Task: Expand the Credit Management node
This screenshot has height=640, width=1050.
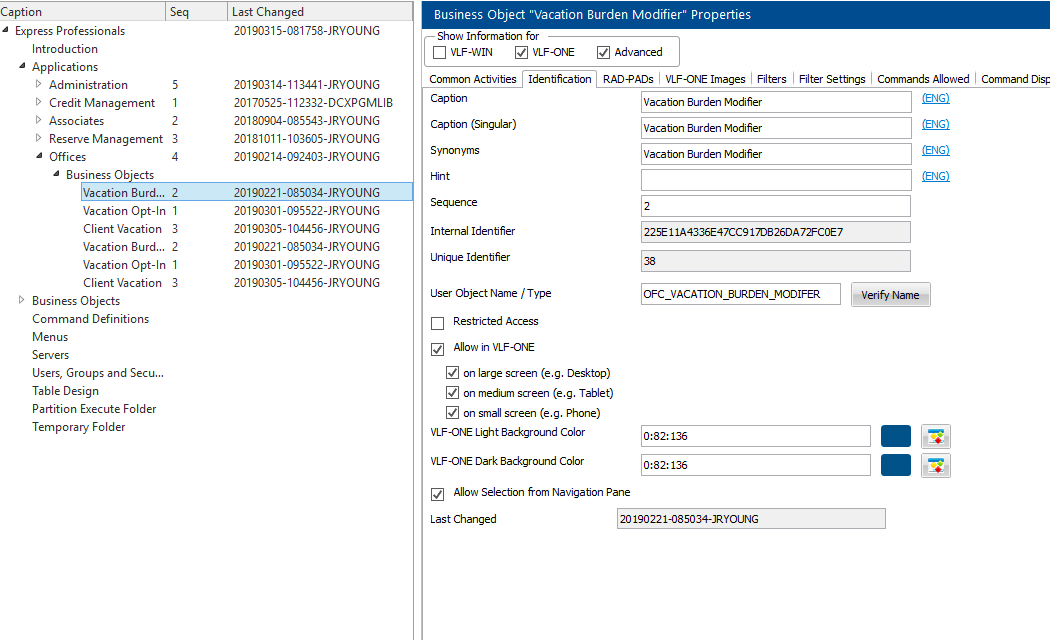Action: pyautogui.click(x=39, y=103)
